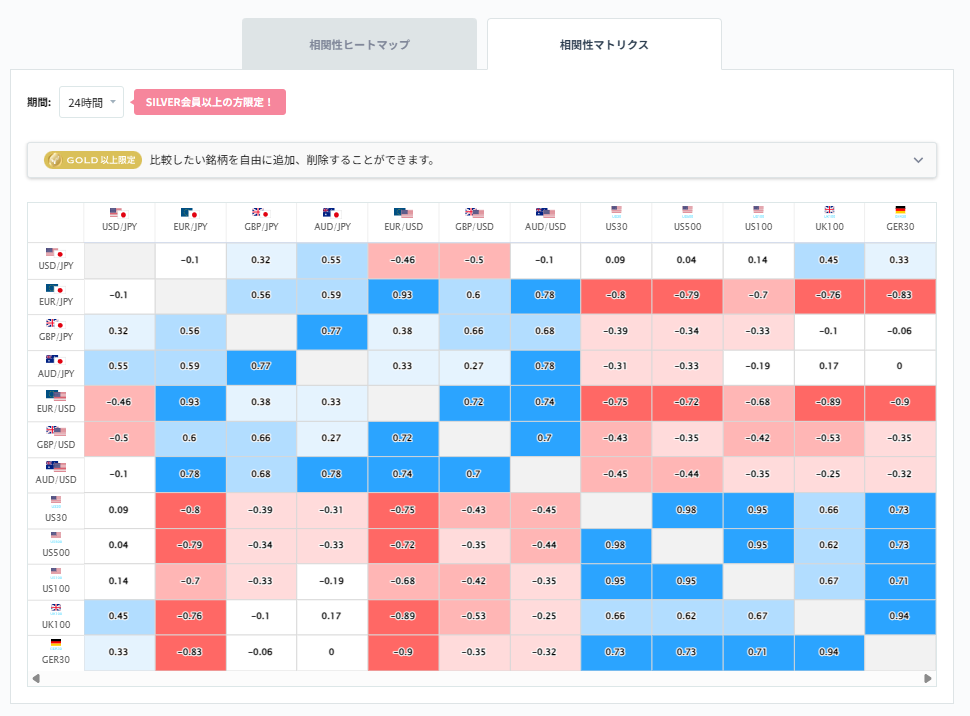Click the SILVER会員以上の方限定 badge
This screenshot has width=970, height=716.
coord(209,102)
